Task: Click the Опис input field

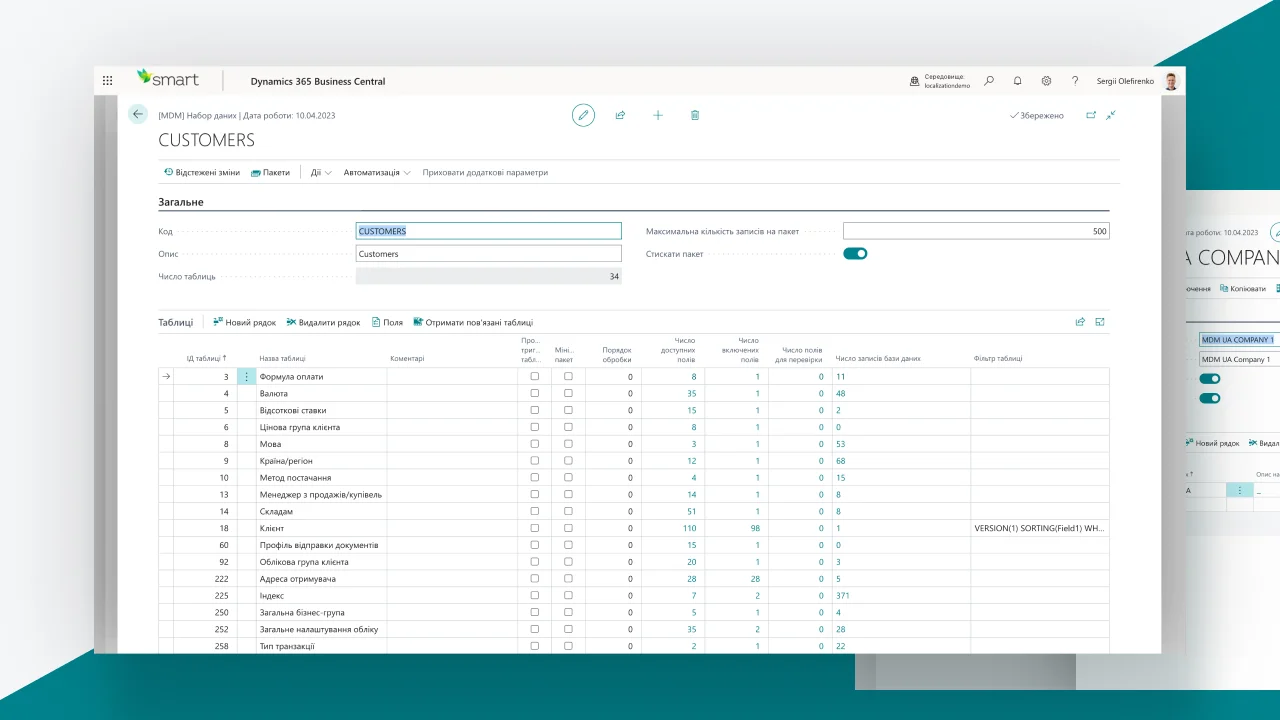Action: click(489, 254)
